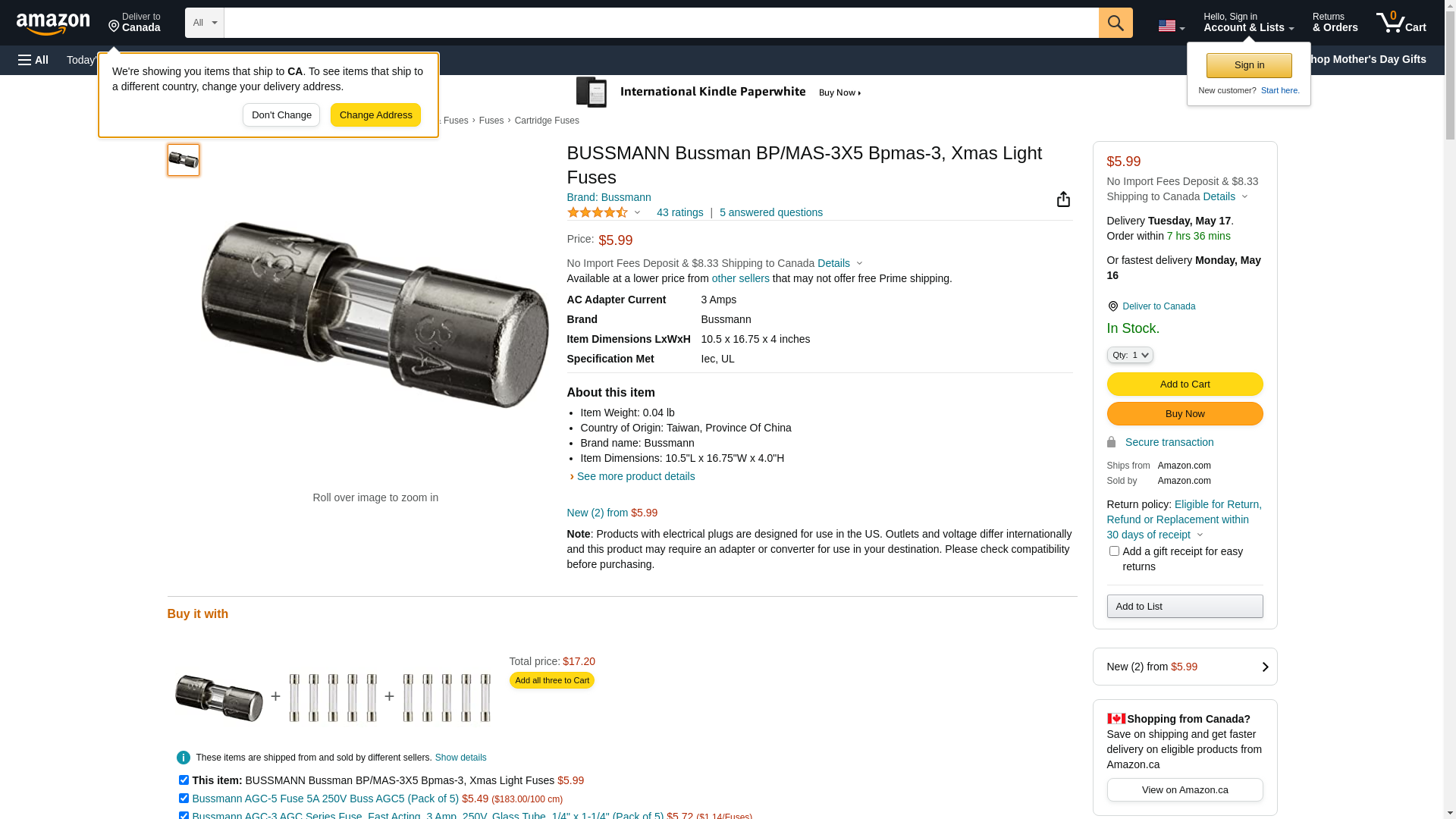1456x819 pixels.
Task: Click the star rating icons
Action: tap(598, 212)
